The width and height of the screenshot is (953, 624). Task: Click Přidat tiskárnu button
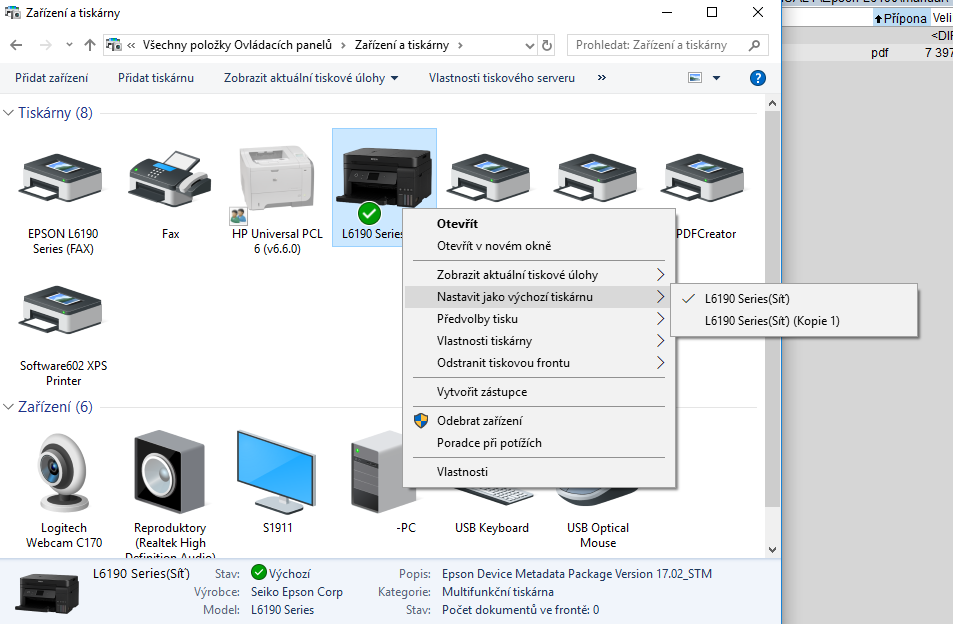(156, 78)
